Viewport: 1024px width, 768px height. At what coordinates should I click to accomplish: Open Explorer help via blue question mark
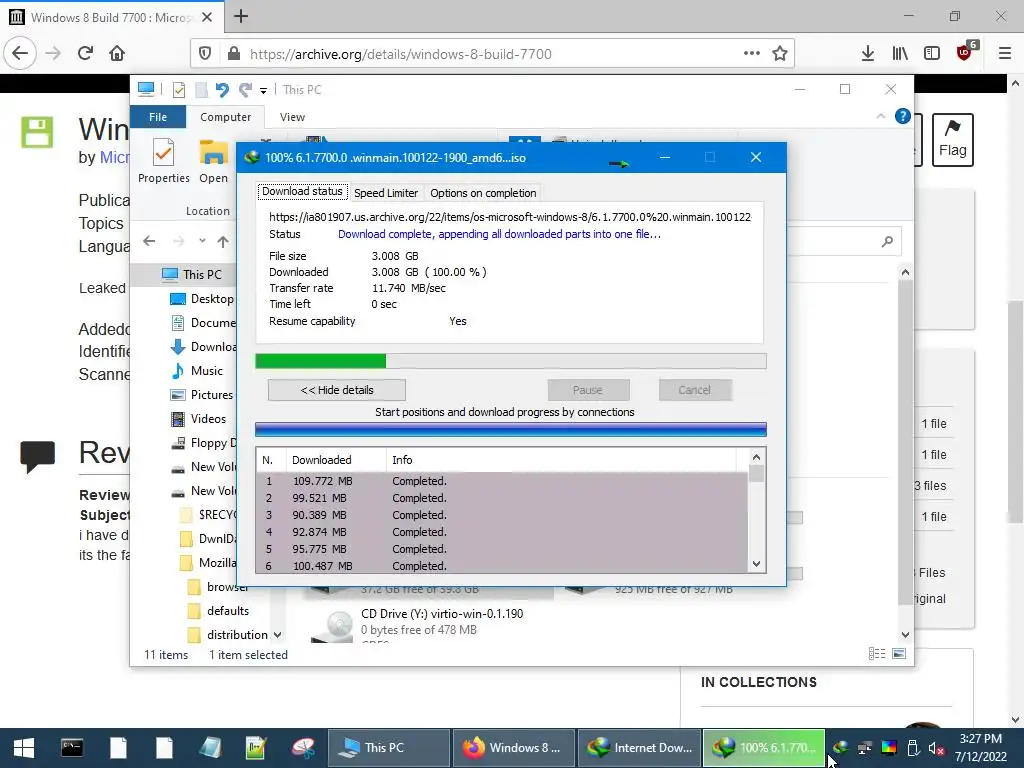(x=903, y=116)
